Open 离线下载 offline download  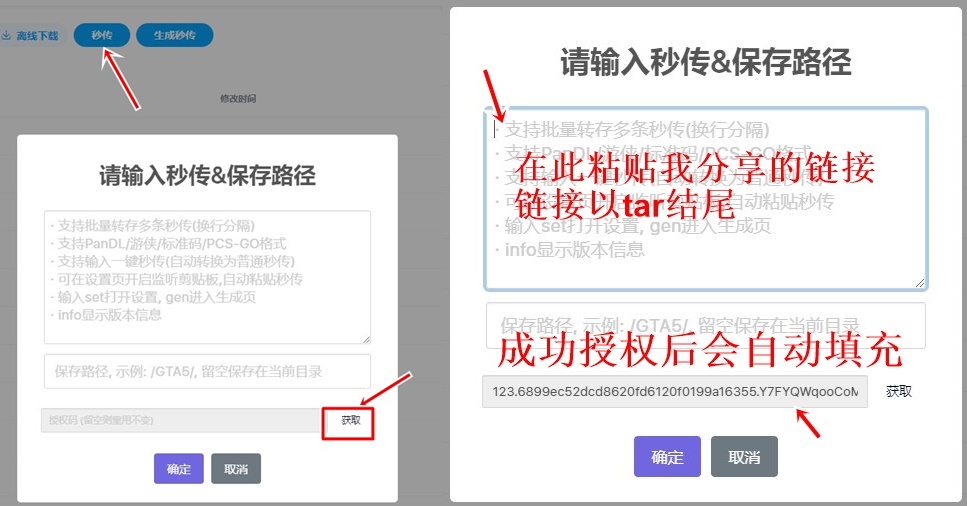[x=30, y=36]
